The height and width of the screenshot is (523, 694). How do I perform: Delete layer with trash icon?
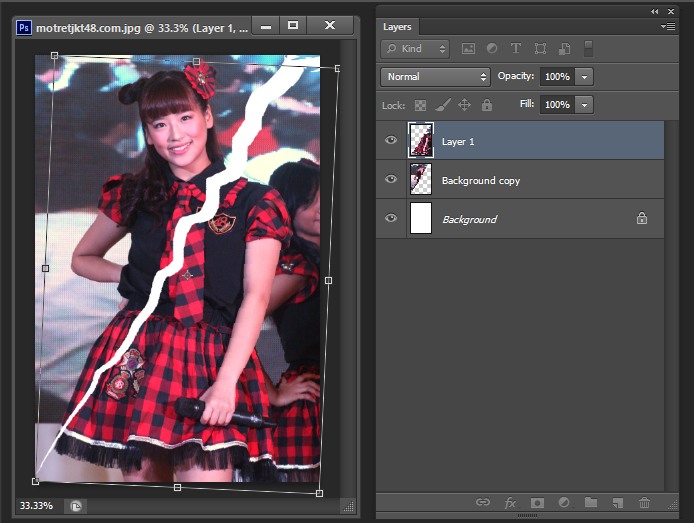click(x=644, y=503)
